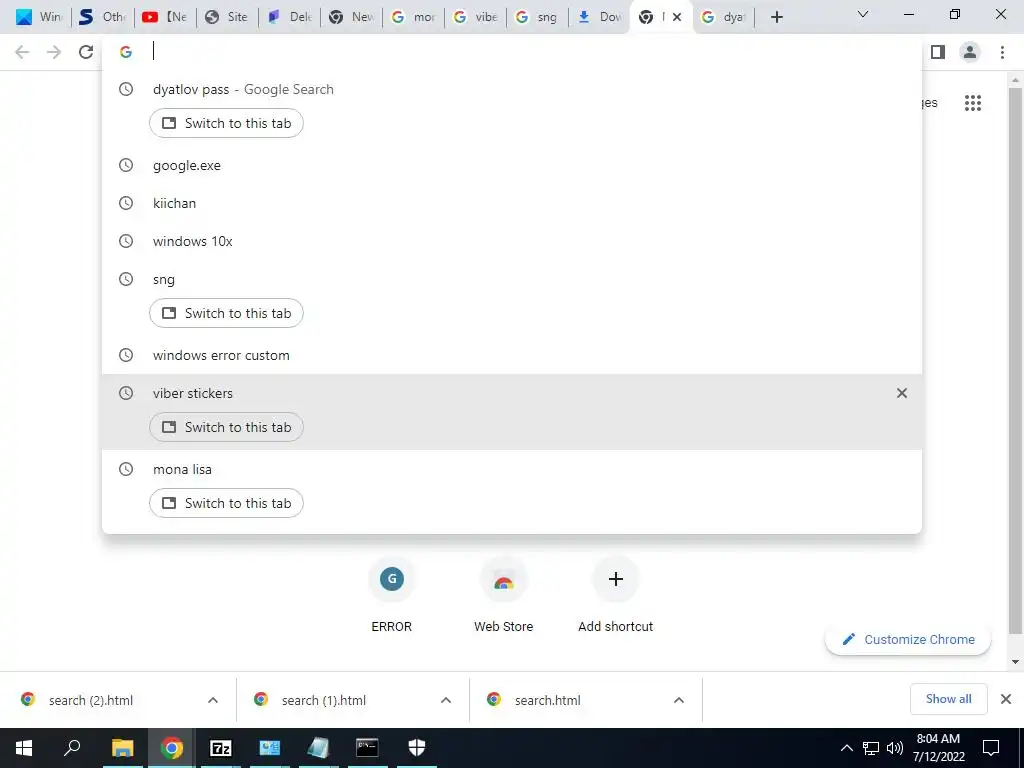Open downloaded file search (2).html

pos(91,700)
